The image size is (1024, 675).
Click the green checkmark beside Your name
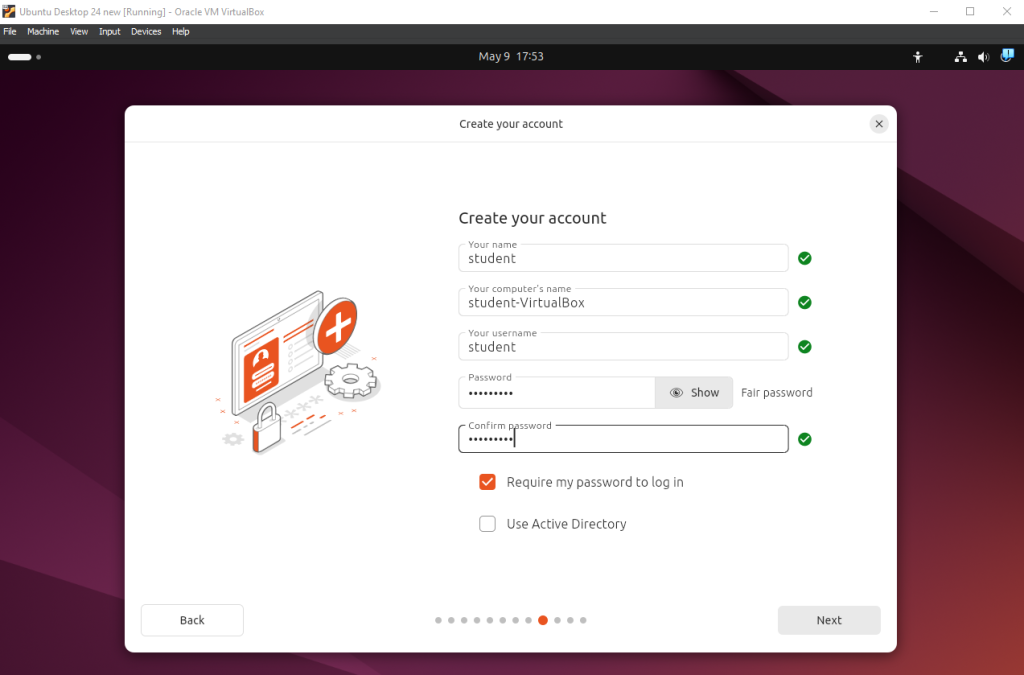click(805, 259)
